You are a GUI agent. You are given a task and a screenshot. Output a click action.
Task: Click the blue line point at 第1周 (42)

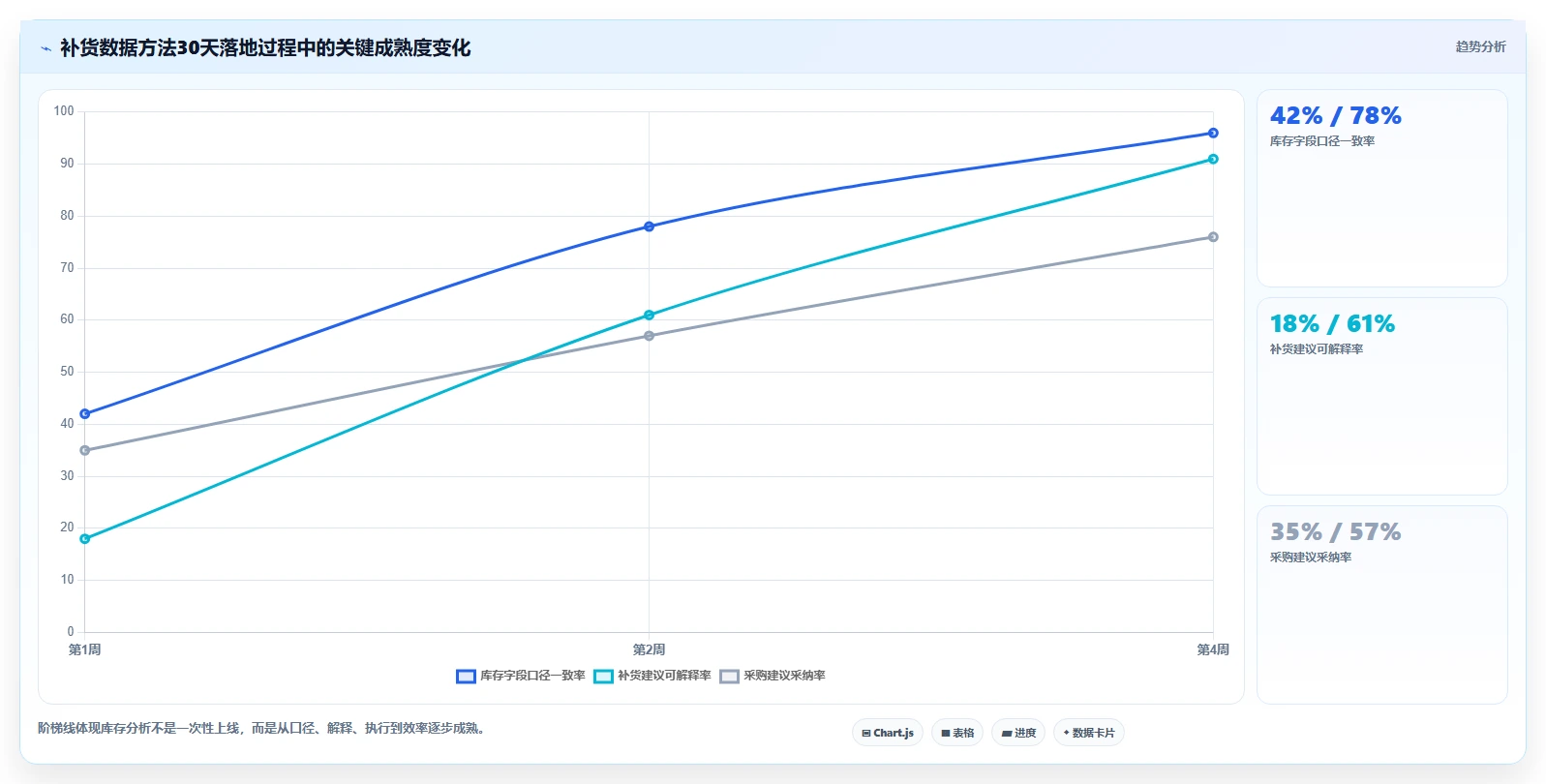85,413
